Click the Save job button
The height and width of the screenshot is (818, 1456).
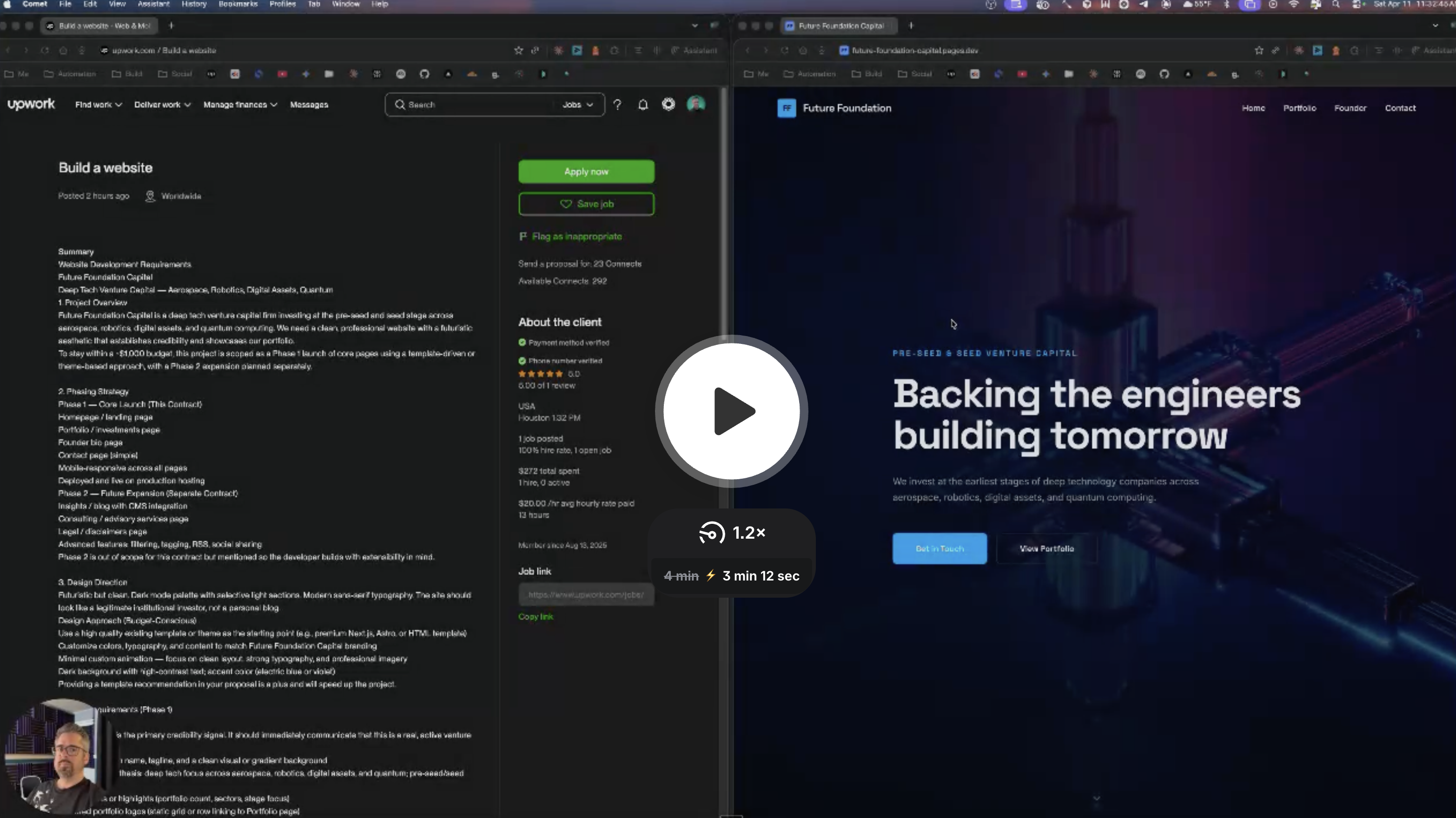pos(586,204)
